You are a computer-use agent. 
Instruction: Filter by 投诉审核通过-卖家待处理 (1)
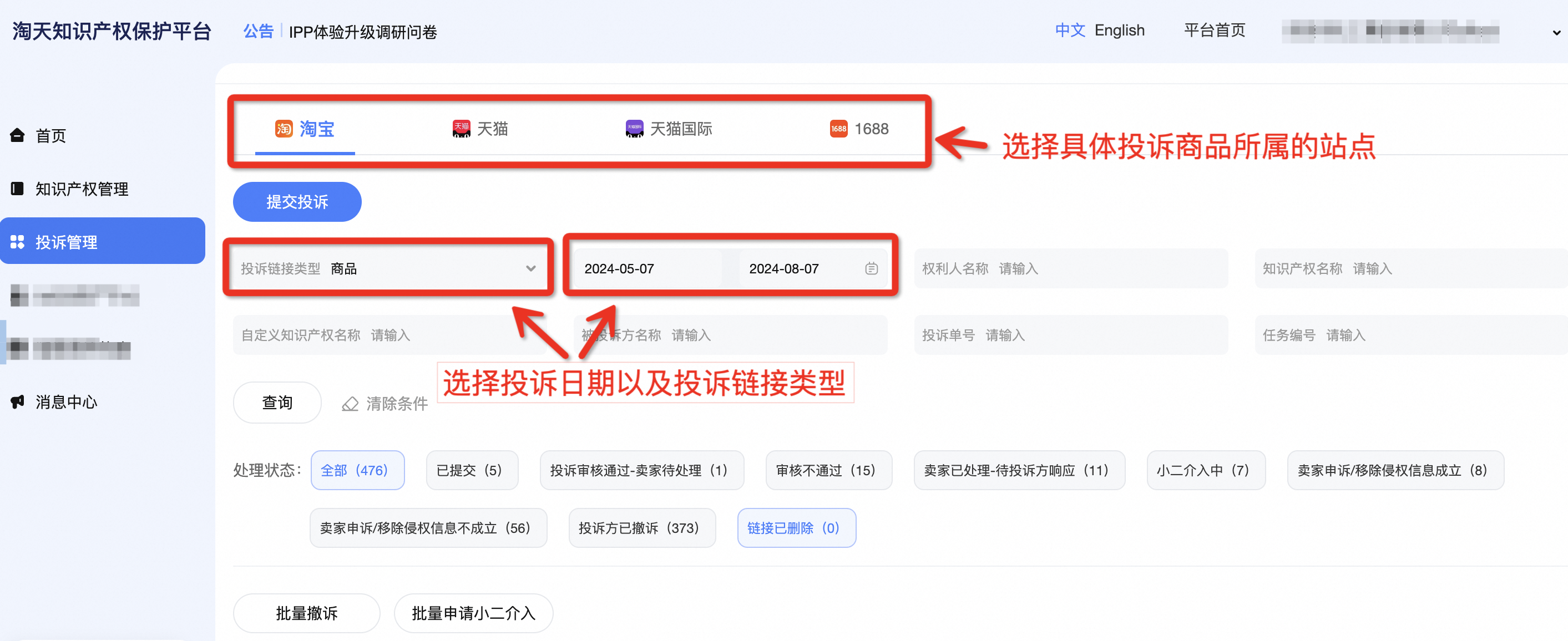coord(641,470)
